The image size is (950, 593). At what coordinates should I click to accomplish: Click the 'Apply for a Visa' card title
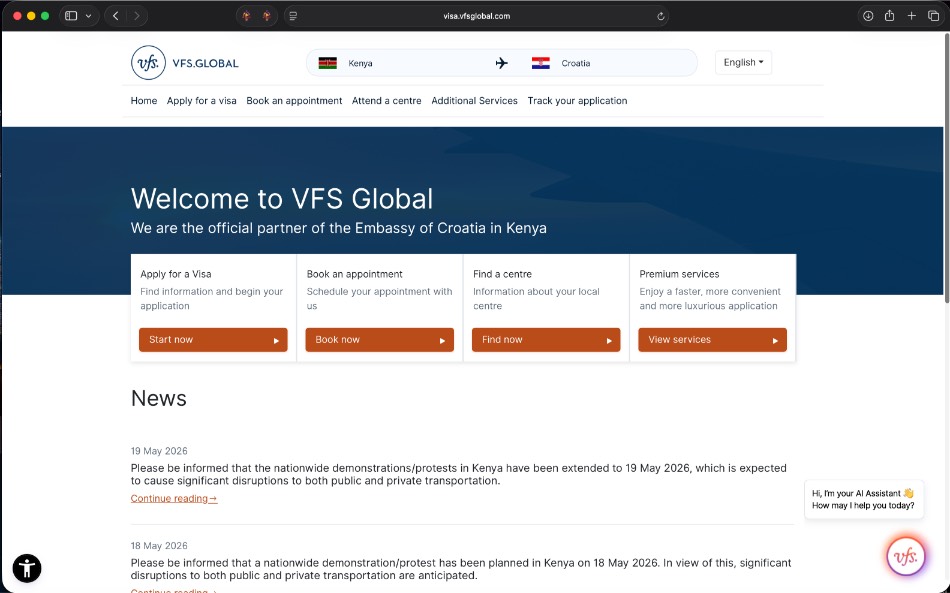point(176,274)
